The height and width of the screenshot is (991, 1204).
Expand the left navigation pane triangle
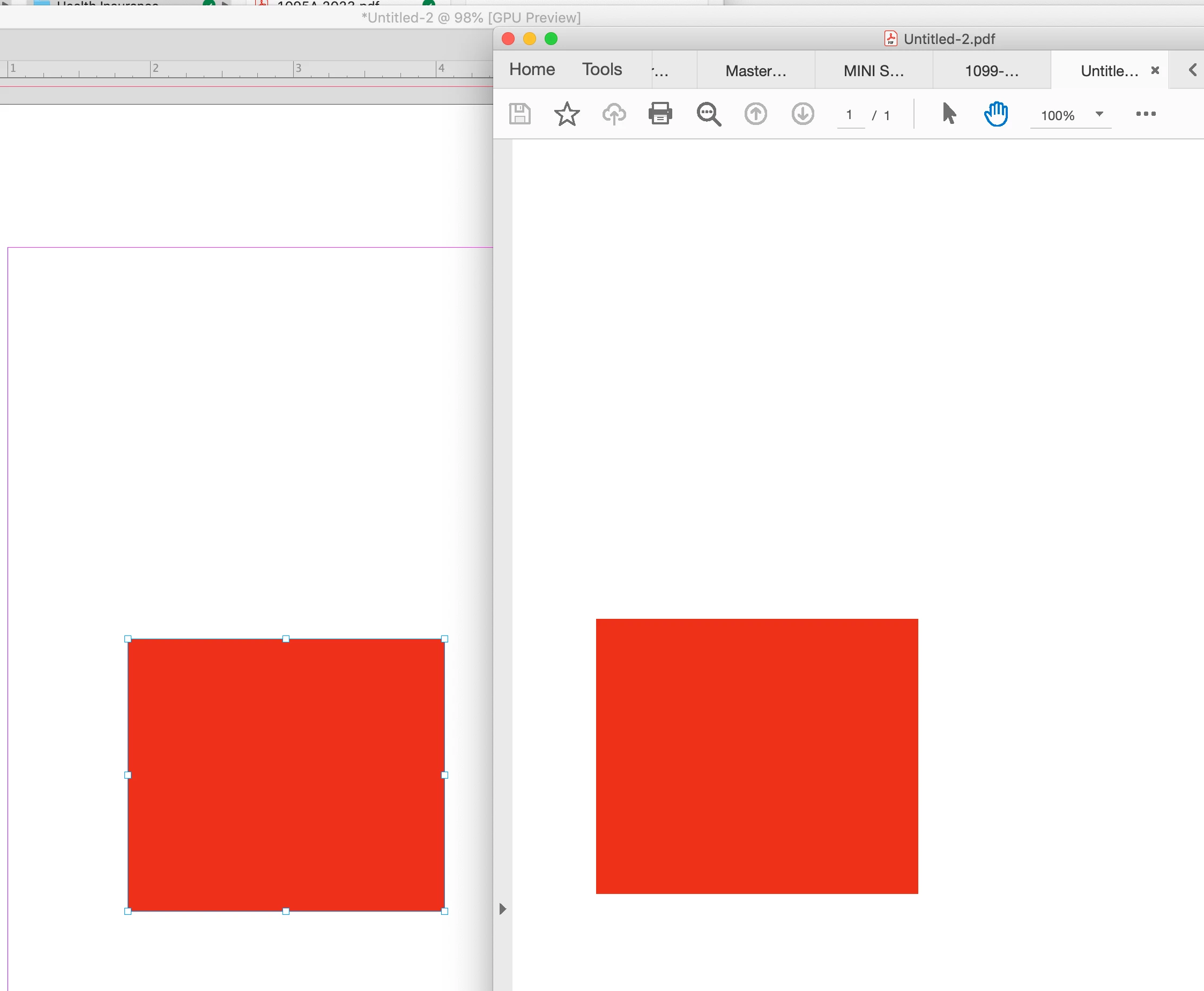tap(502, 909)
